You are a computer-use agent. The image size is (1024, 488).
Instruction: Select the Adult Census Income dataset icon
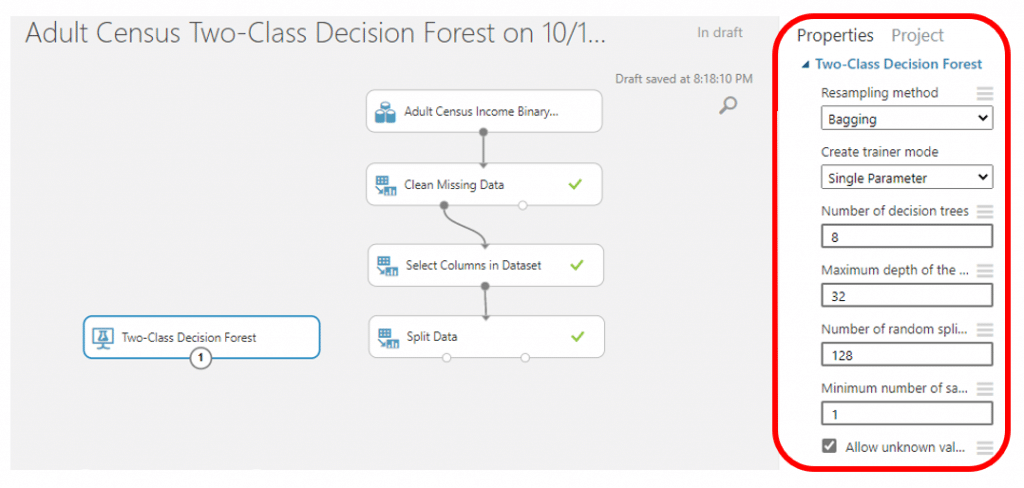pyautogui.click(x=385, y=112)
